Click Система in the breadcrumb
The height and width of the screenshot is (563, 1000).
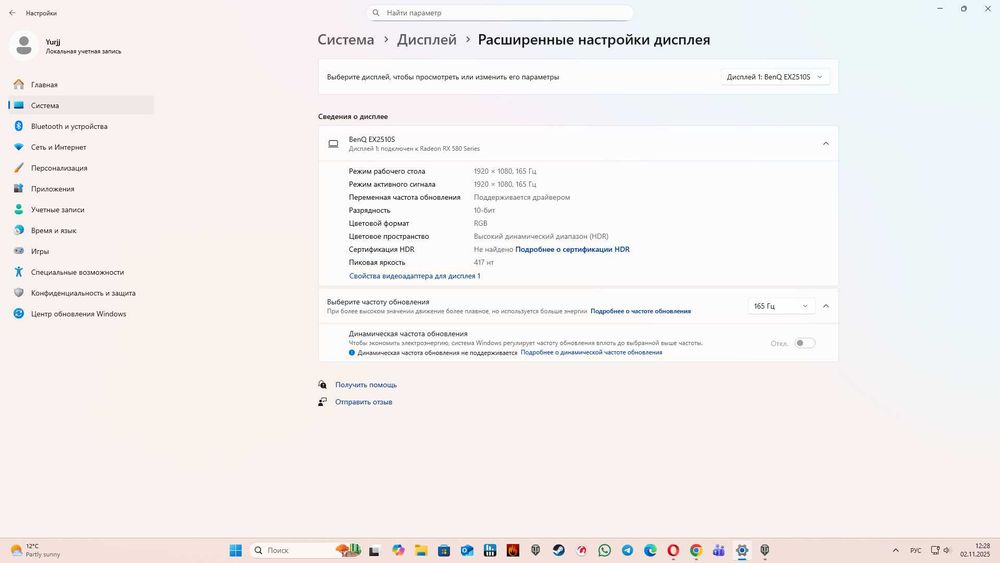[x=346, y=40]
